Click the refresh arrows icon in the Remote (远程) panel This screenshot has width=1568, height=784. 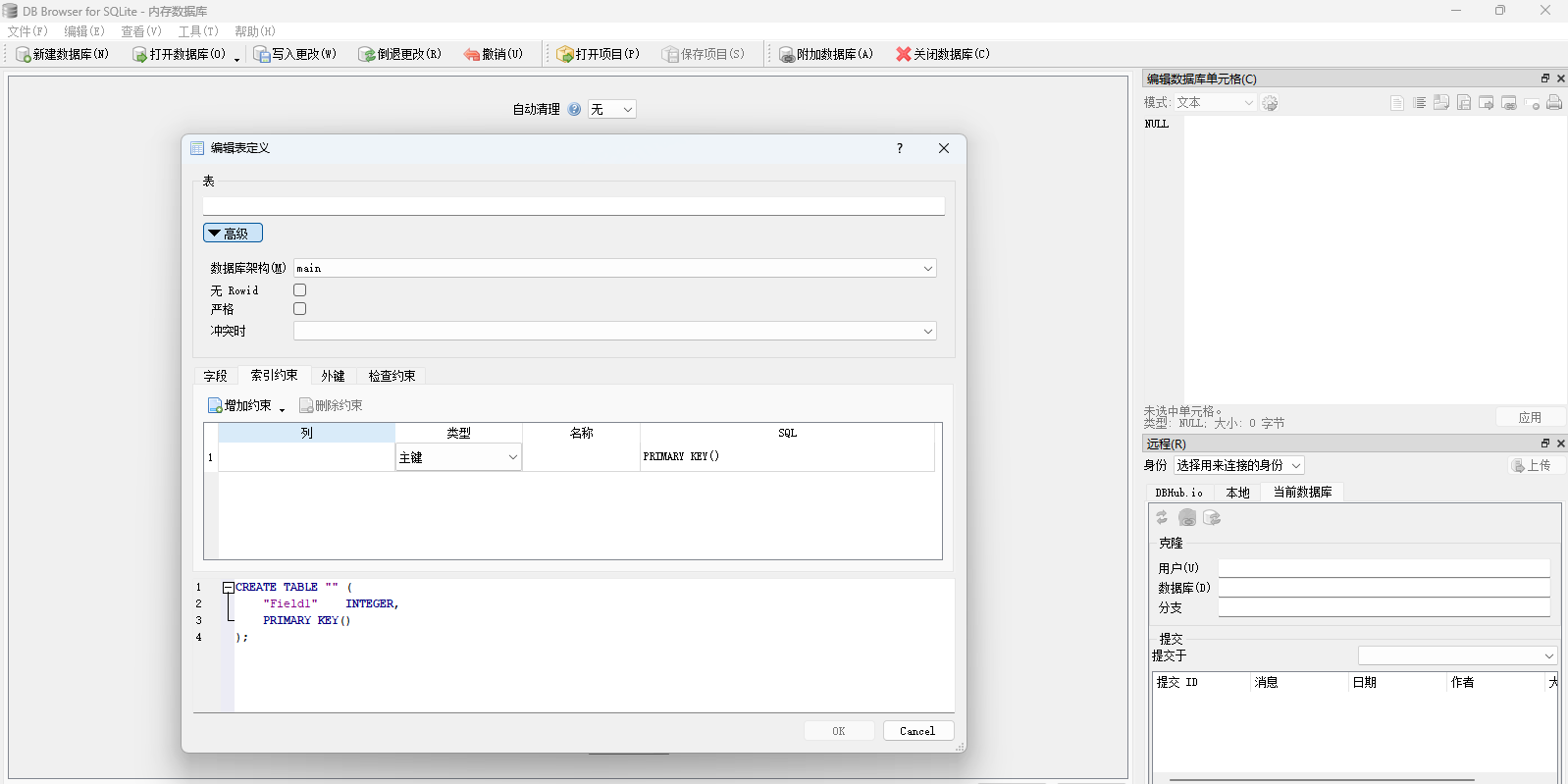[x=1163, y=518]
